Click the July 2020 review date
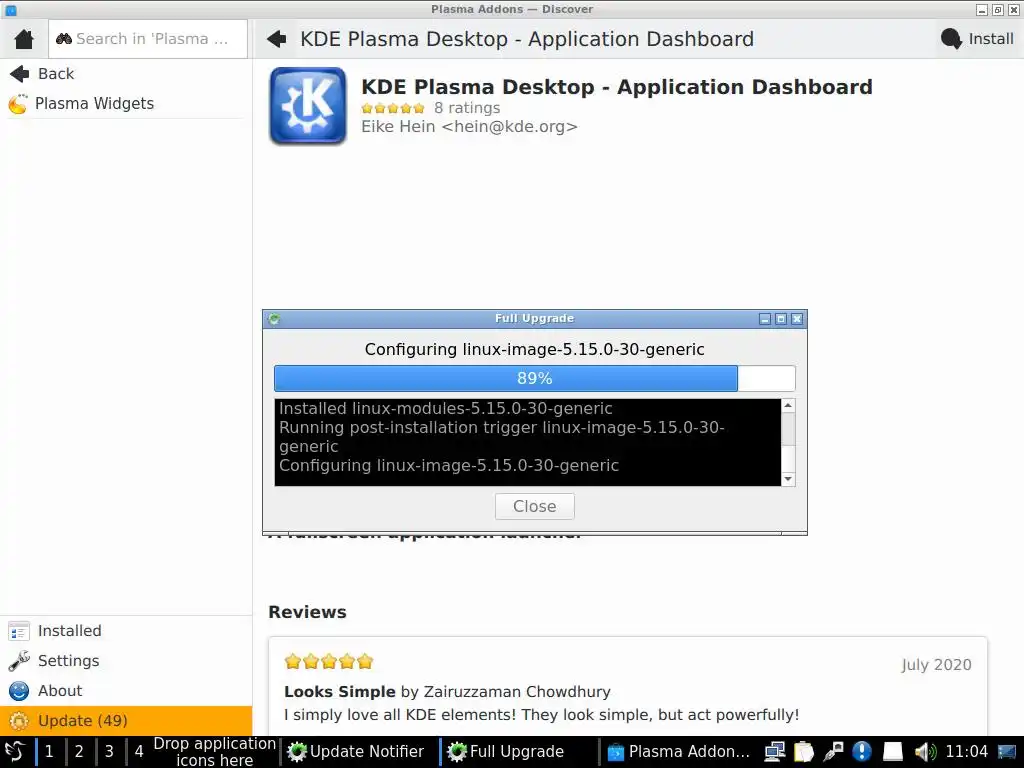This screenshot has width=1024, height=768. (936, 665)
